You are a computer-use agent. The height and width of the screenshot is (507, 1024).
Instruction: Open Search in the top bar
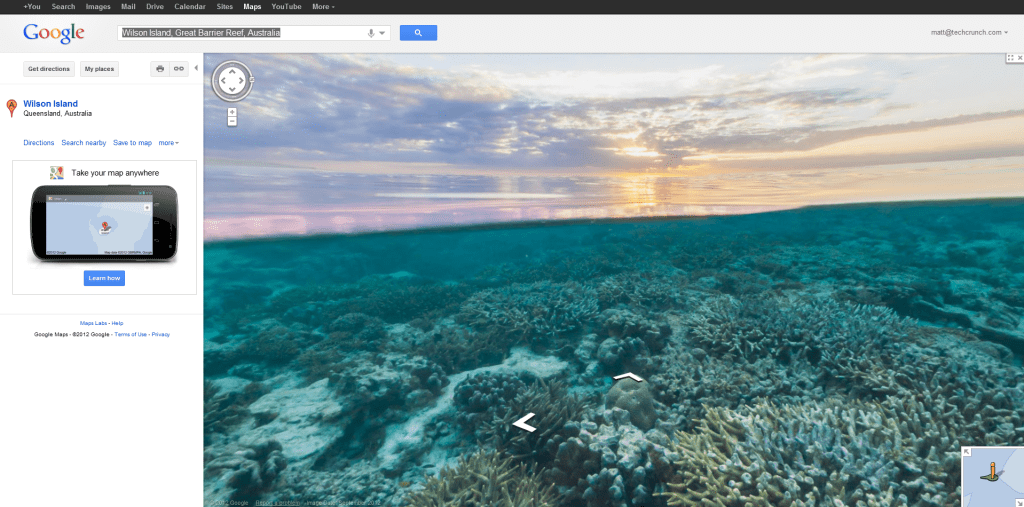click(x=63, y=7)
